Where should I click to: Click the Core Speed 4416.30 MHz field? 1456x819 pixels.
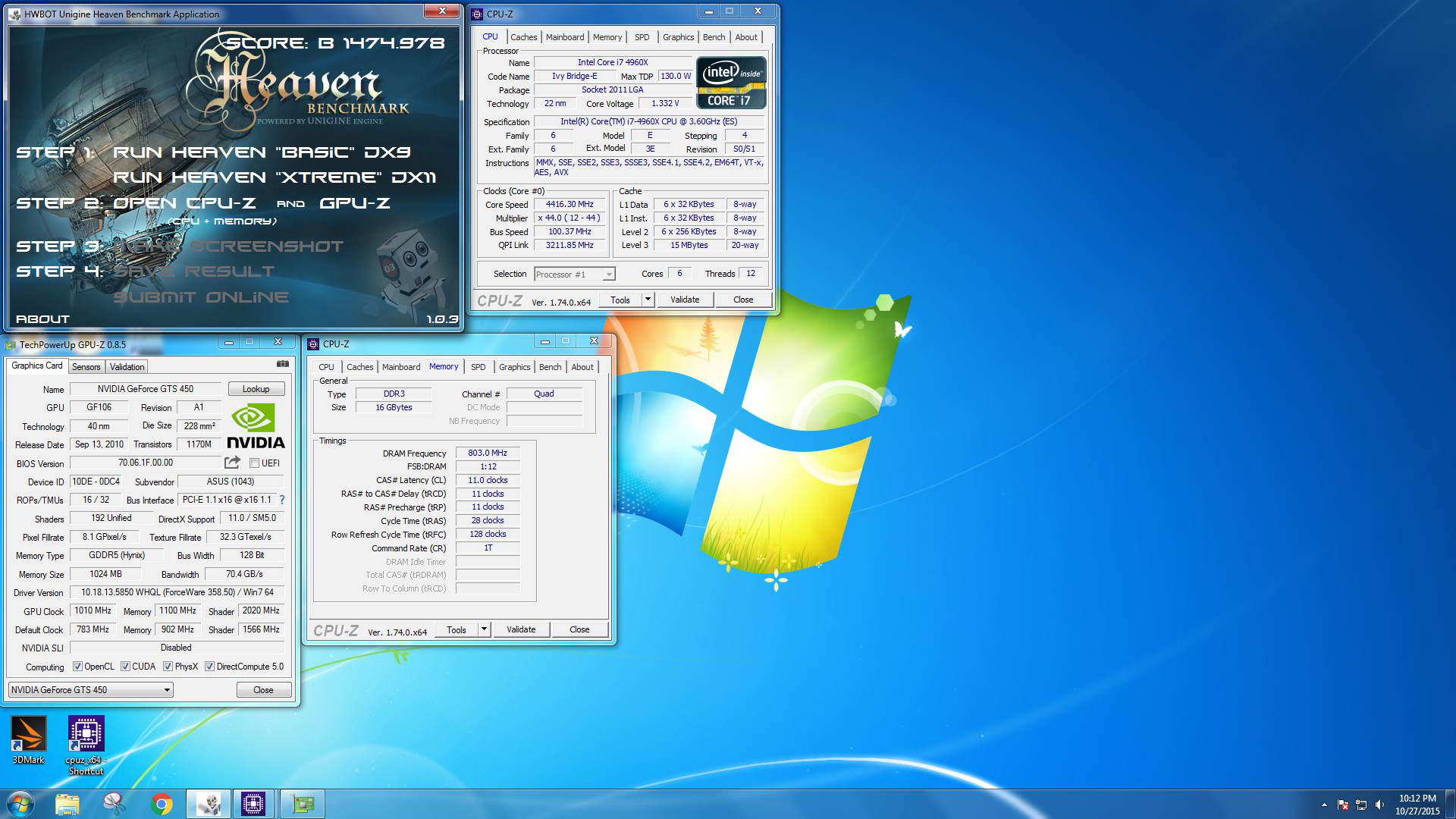click(570, 205)
